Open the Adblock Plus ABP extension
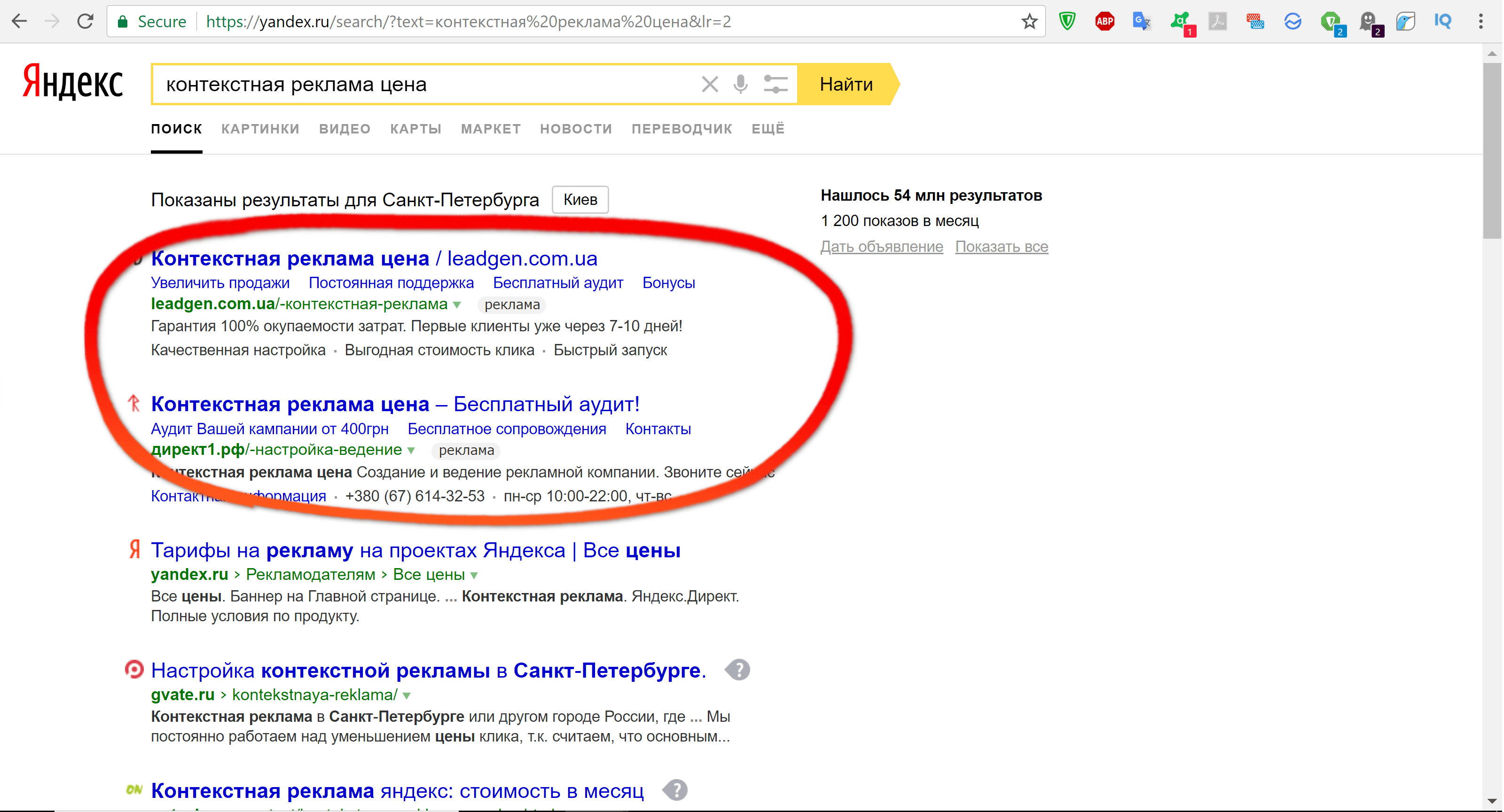 pyautogui.click(x=1104, y=22)
